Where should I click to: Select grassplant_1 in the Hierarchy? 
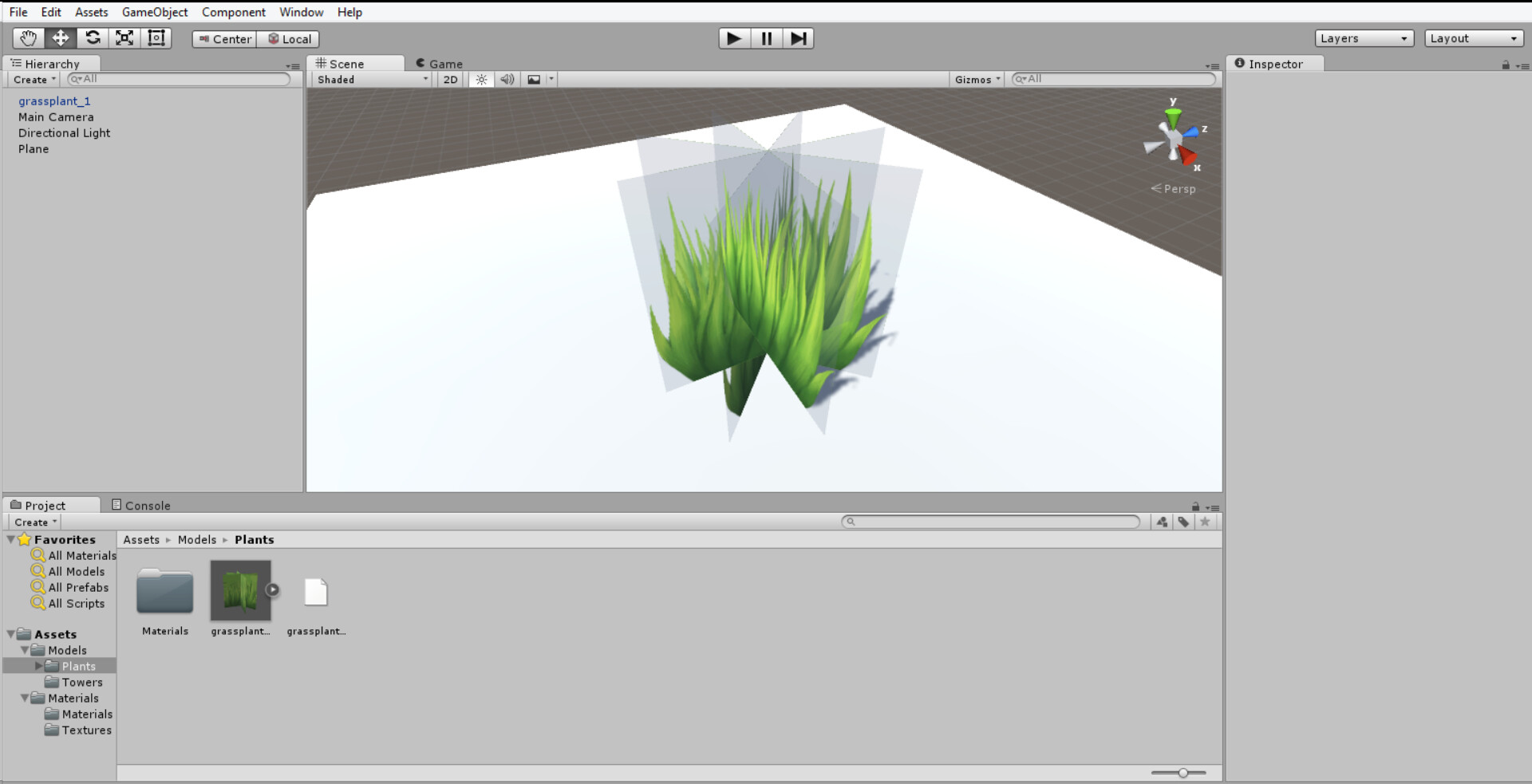pyautogui.click(x=54, y=101)
